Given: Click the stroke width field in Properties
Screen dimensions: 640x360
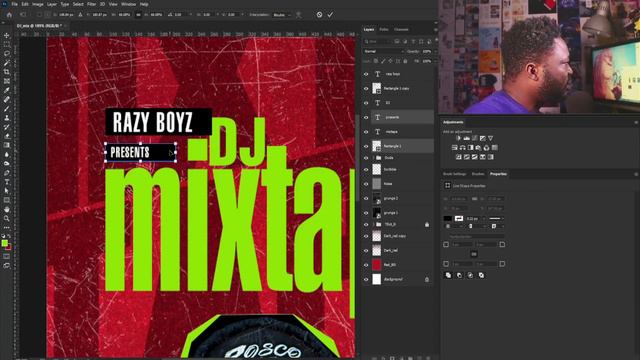Looking at the screenshot, I should (473, 219).
